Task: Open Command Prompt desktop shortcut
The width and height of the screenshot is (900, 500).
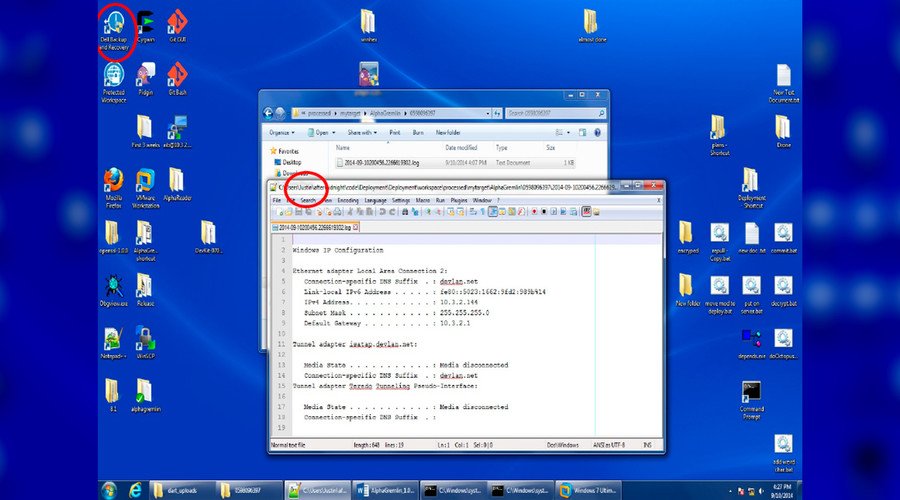Action: point(753,392)
